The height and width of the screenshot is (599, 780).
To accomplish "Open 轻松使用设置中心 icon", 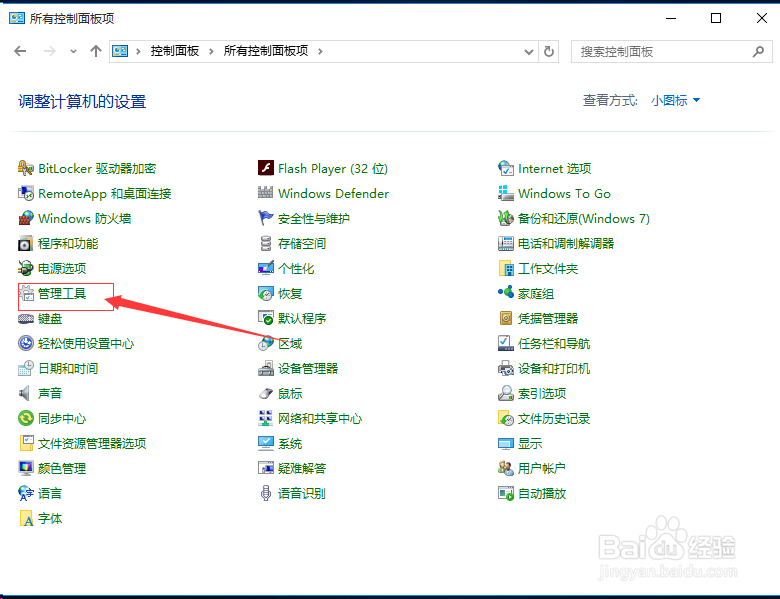I will (x=25, y=343).
